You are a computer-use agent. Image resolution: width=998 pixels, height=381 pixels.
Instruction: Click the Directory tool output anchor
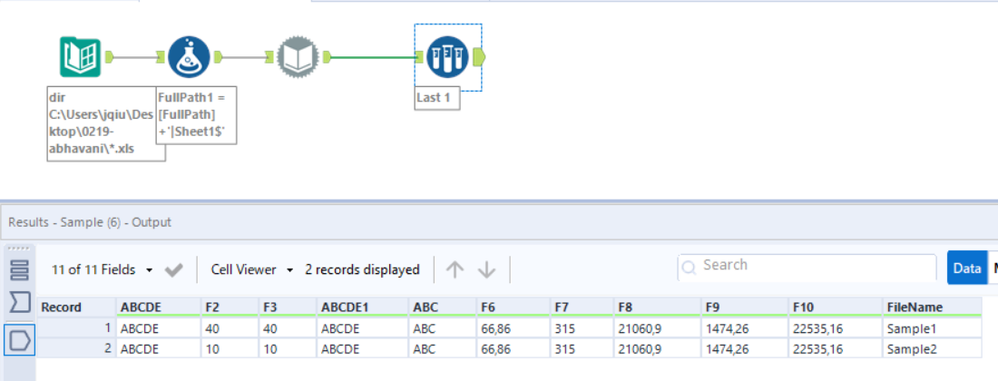click(x=109, y=57)
